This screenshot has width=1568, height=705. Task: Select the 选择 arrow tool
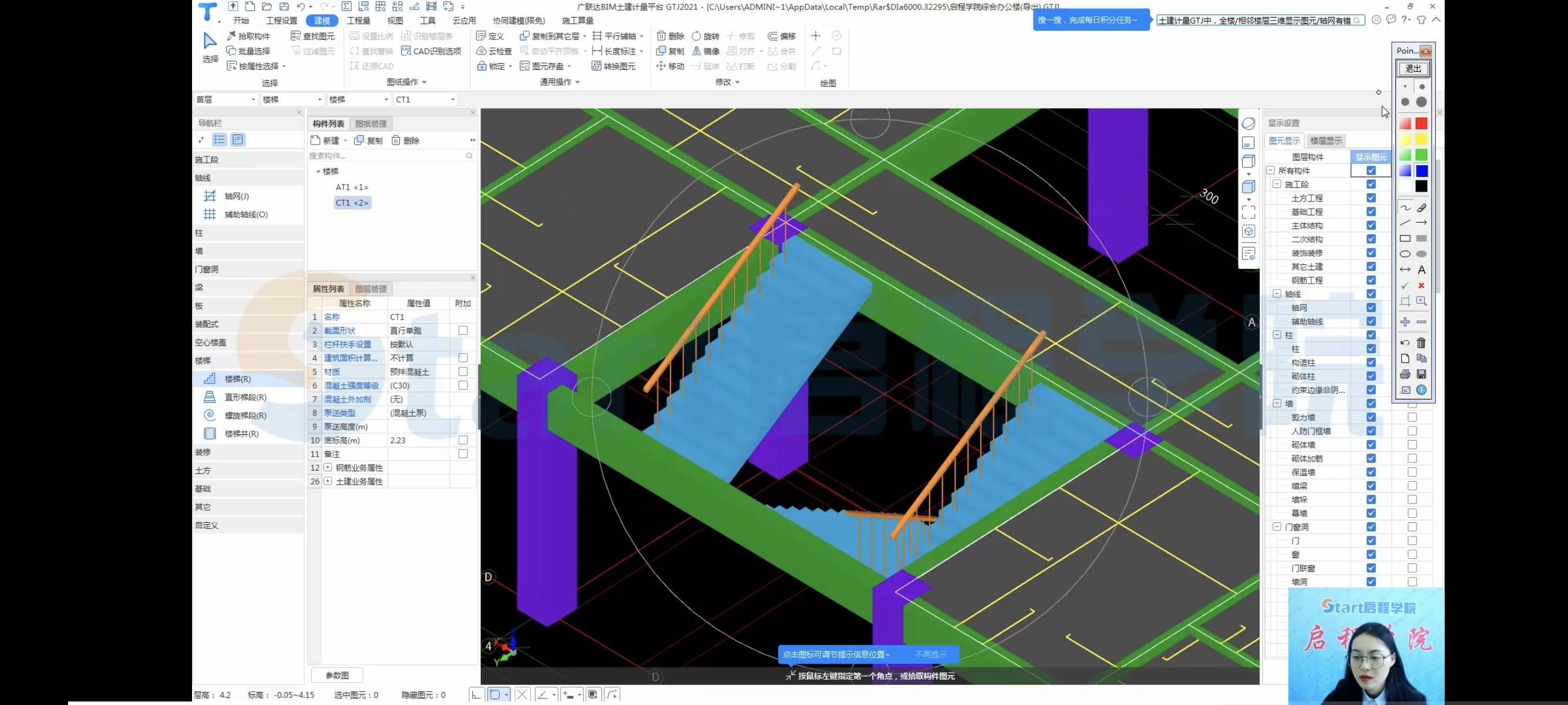[210, 48]
